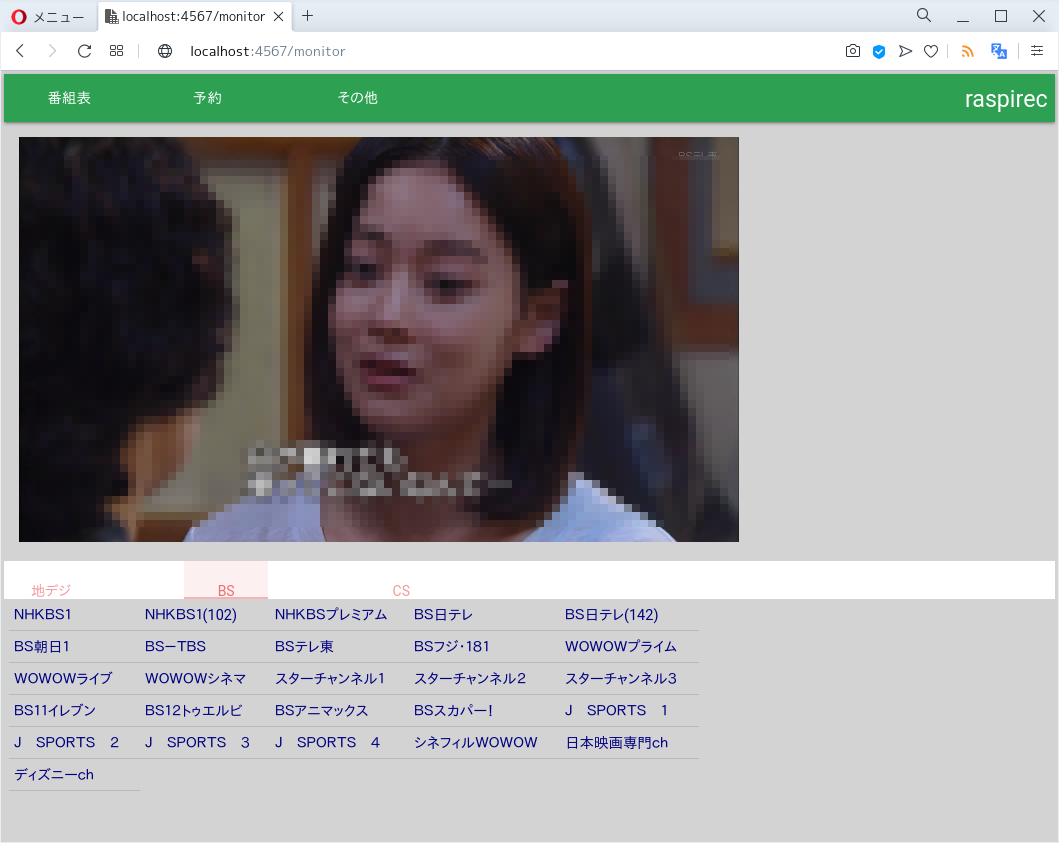Take a snapshot with the camera icon
The width and height of the screenshot is (1059, 843).
(x=853, y=51)
